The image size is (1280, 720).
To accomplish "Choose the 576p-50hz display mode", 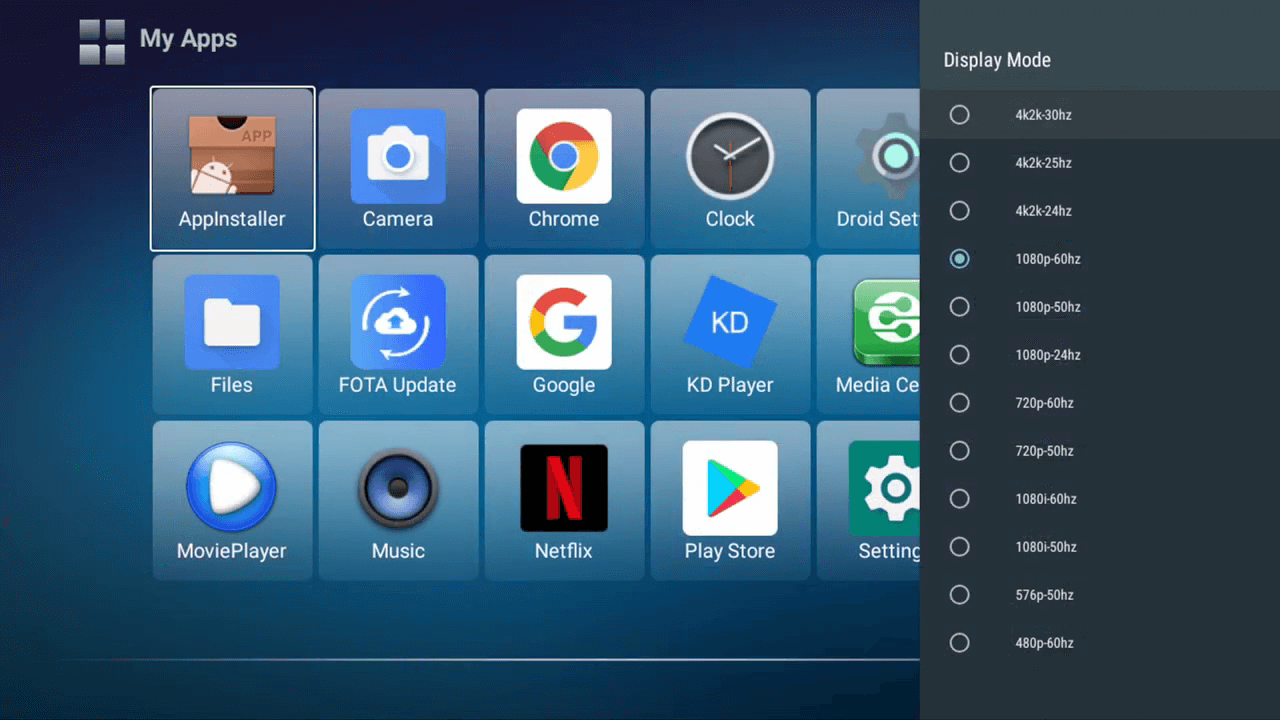I will tap(1100, 595).
